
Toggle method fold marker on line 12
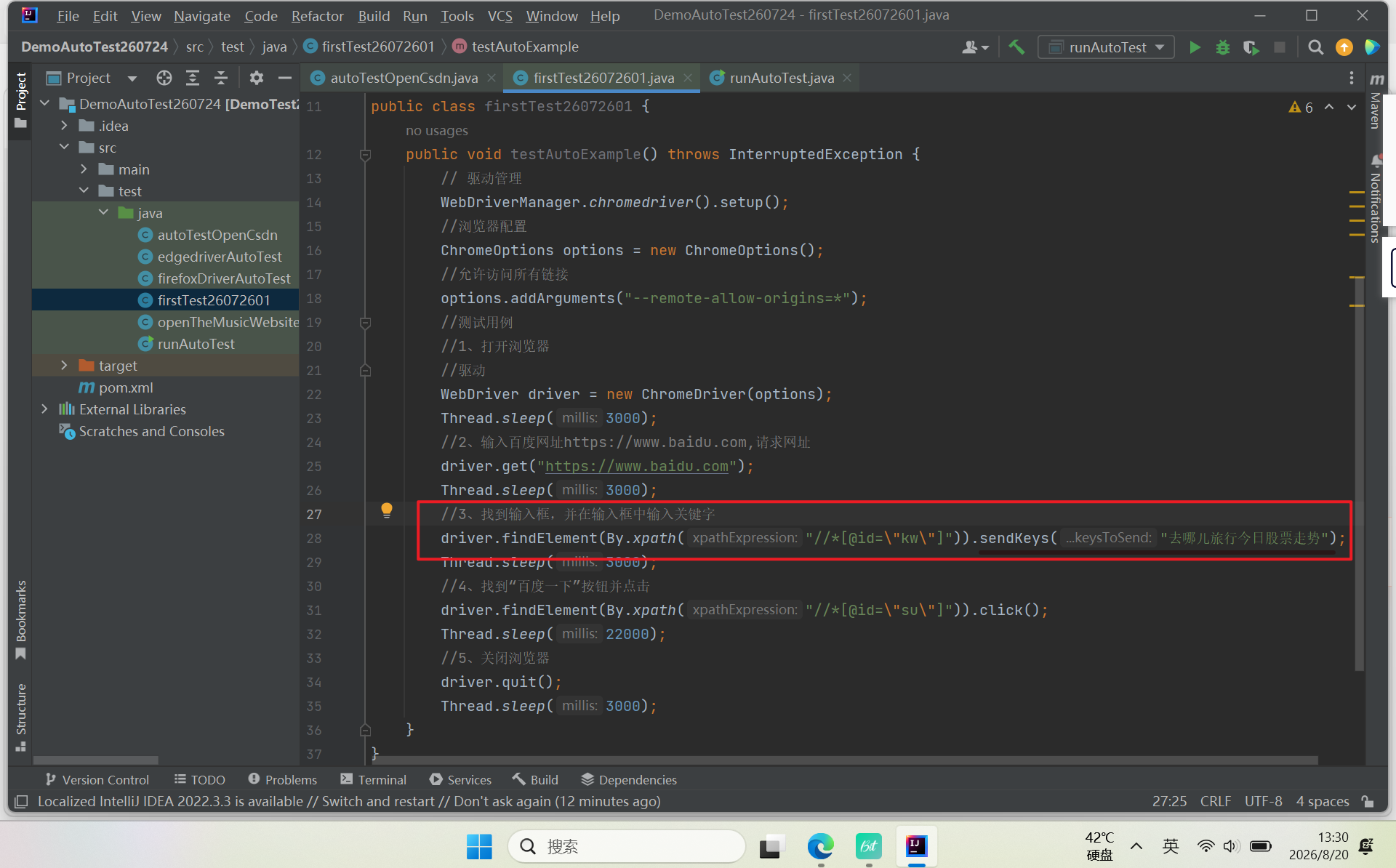[x=366, y=155]
